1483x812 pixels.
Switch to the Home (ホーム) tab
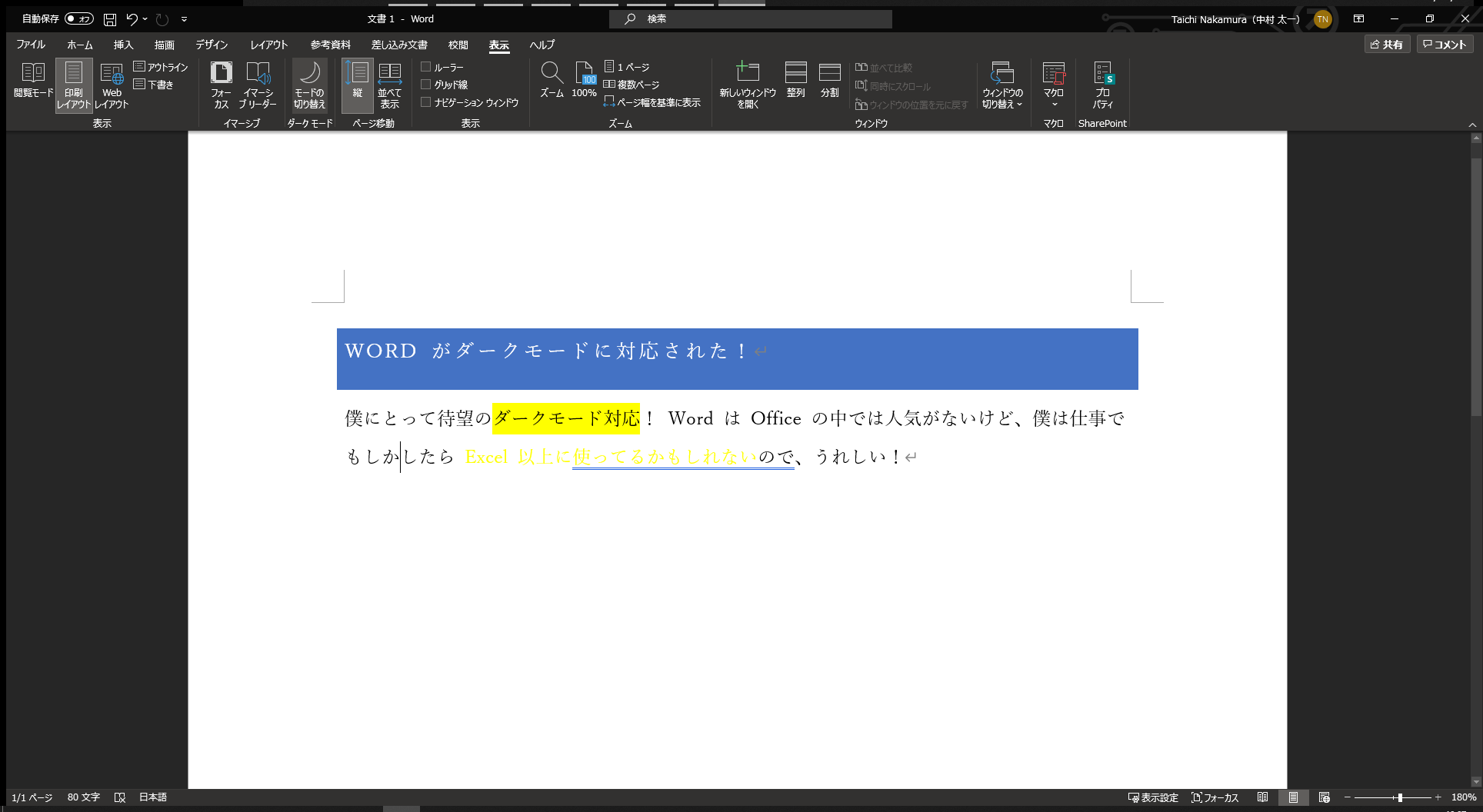tap(80, 45)
